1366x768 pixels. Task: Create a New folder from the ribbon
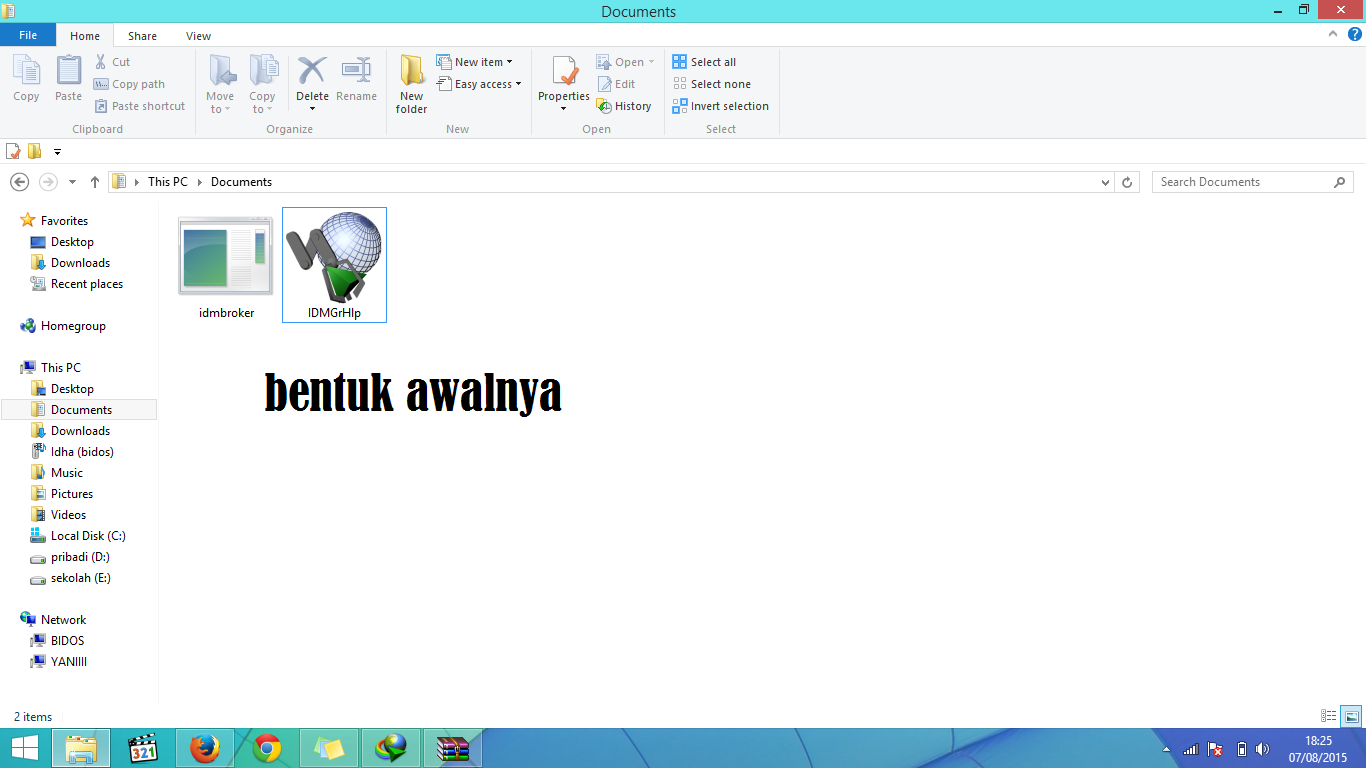tap(411, 84)
